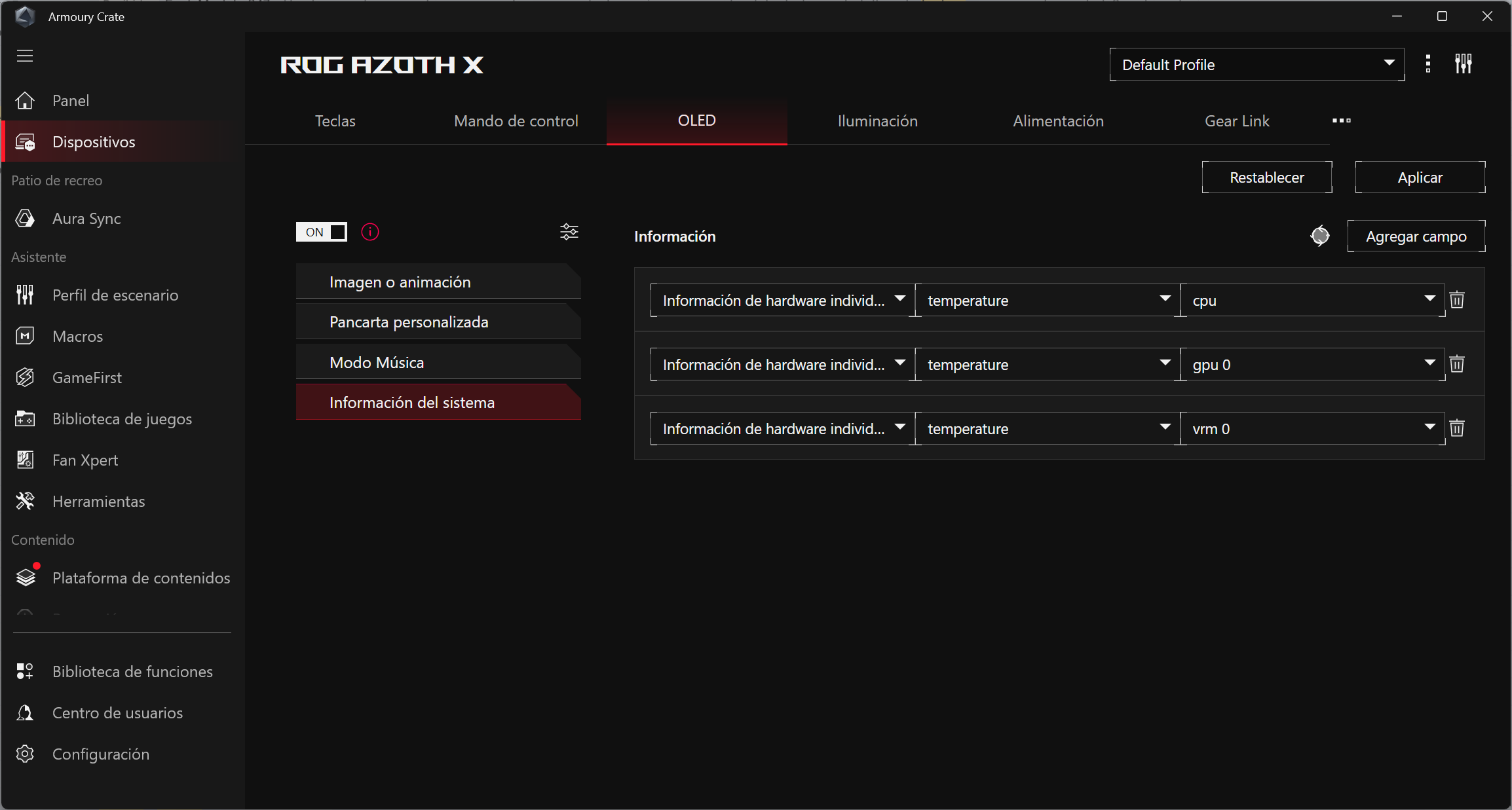Open the OLED settings sliders icon
The height and width of the screenshot is (810, 1512).
pyautogui.click(x=569, y=232)
